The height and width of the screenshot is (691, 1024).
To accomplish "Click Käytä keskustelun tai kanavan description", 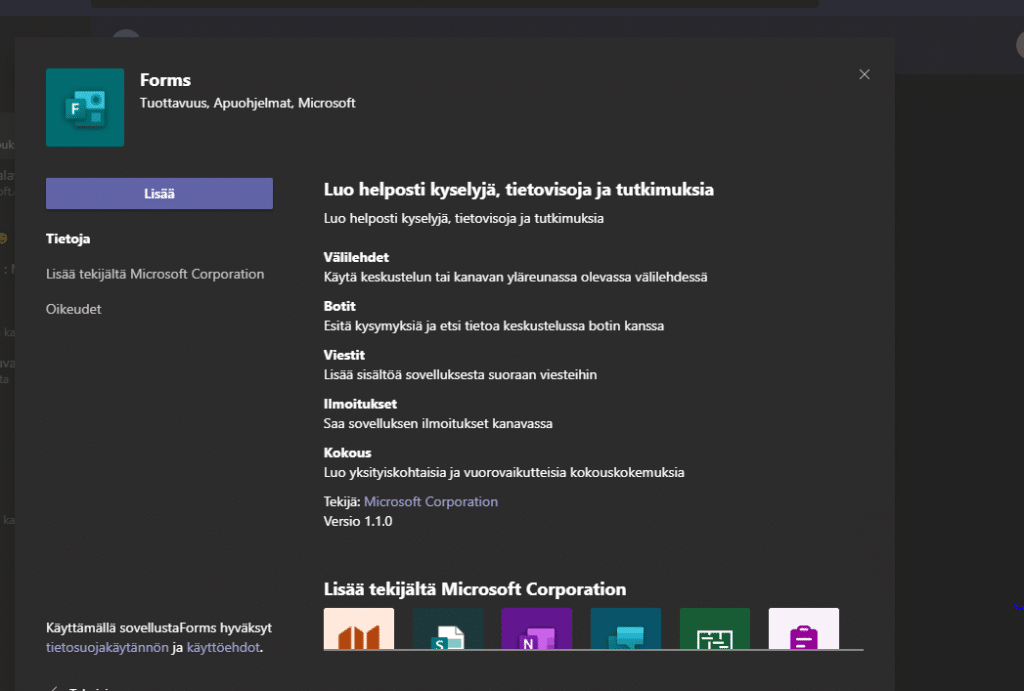I will pyautogui.click(x=515, y=277).
